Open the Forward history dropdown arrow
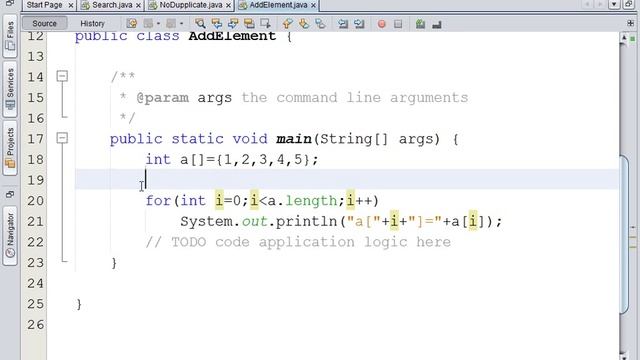Image resolution: width=640 pixels, height=360 pixels. tap(181, 24)
